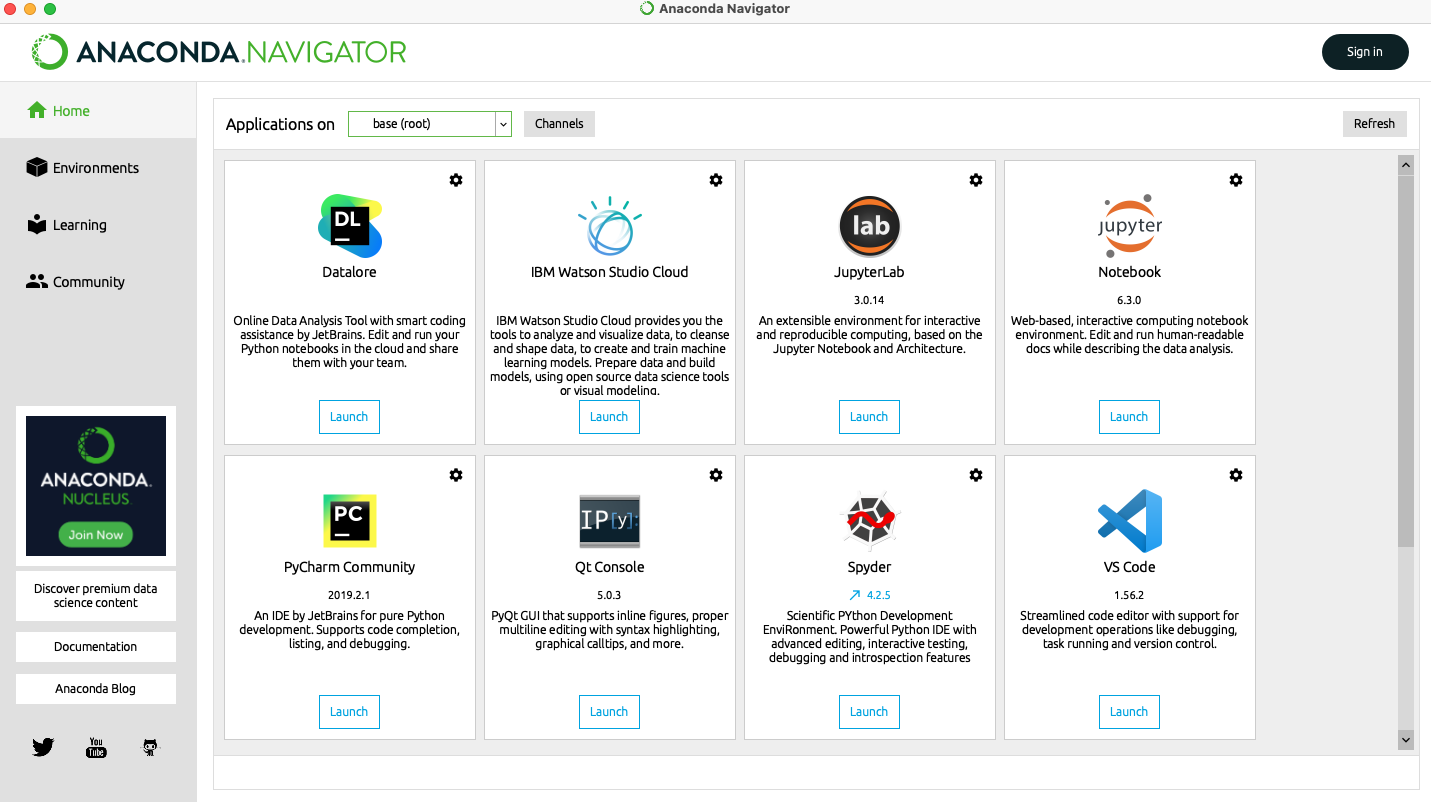The image size is (1431, 802).
Task: Launch Qt Console
Action: [609, 712]
